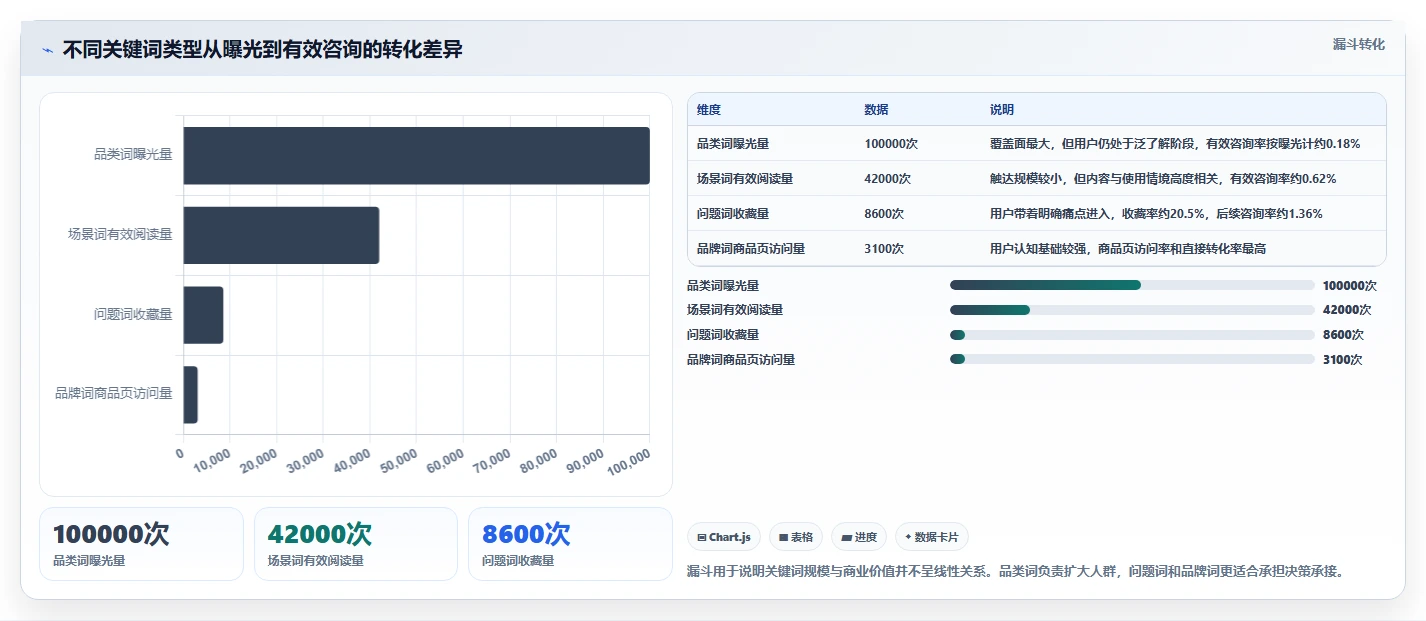Click chart y-axis label 品类词曝光量

coord(133,154)
